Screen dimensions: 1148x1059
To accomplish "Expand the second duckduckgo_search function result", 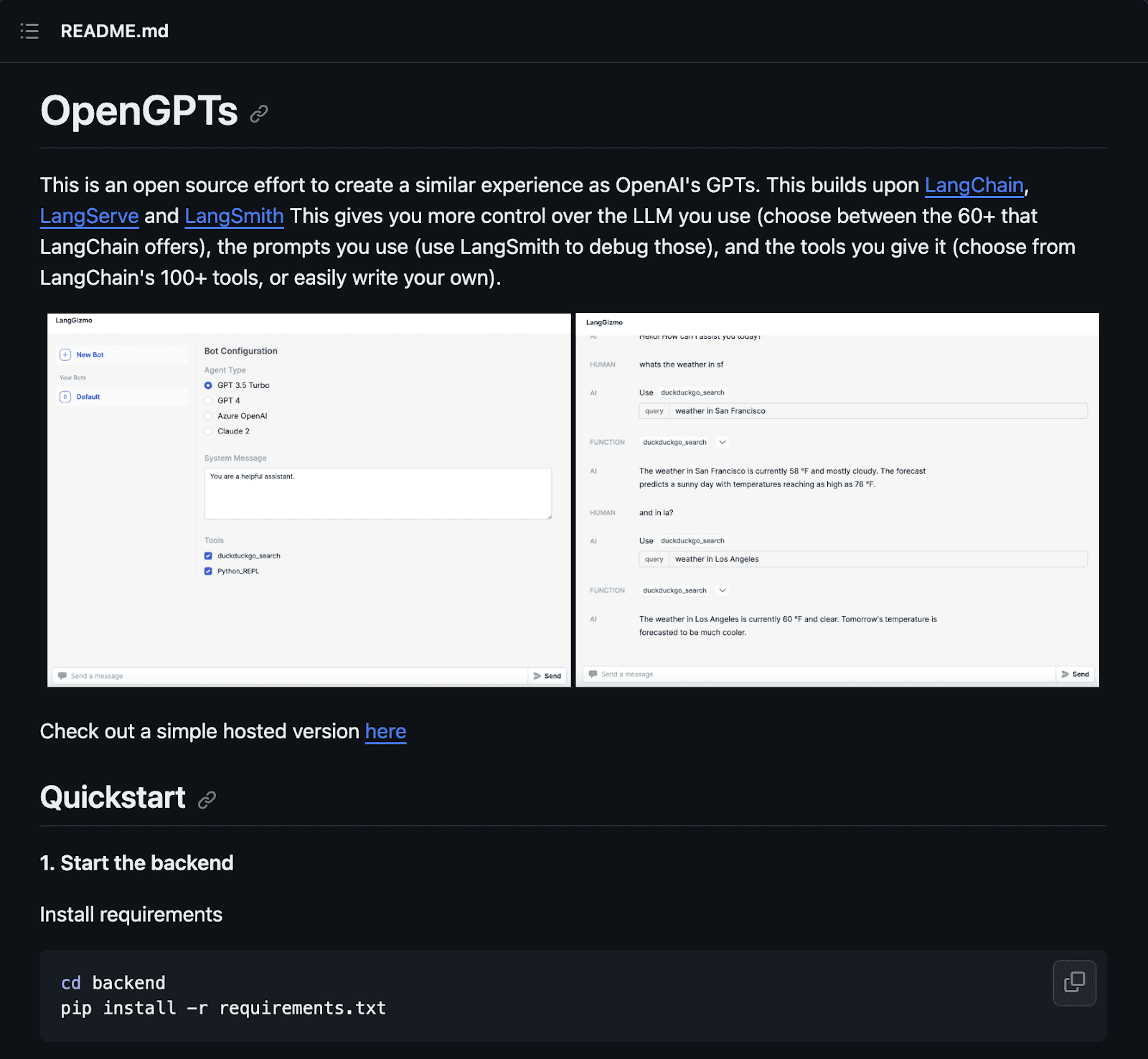I will 723,590.
